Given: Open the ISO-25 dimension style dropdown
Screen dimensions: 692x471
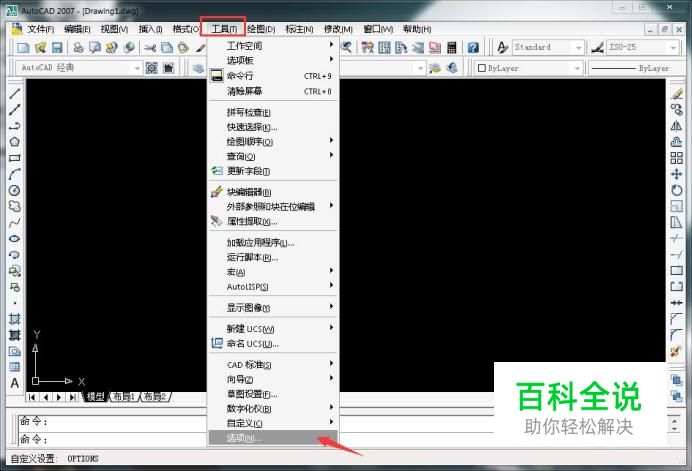Looking at the screenshot, I should (673, 47).
